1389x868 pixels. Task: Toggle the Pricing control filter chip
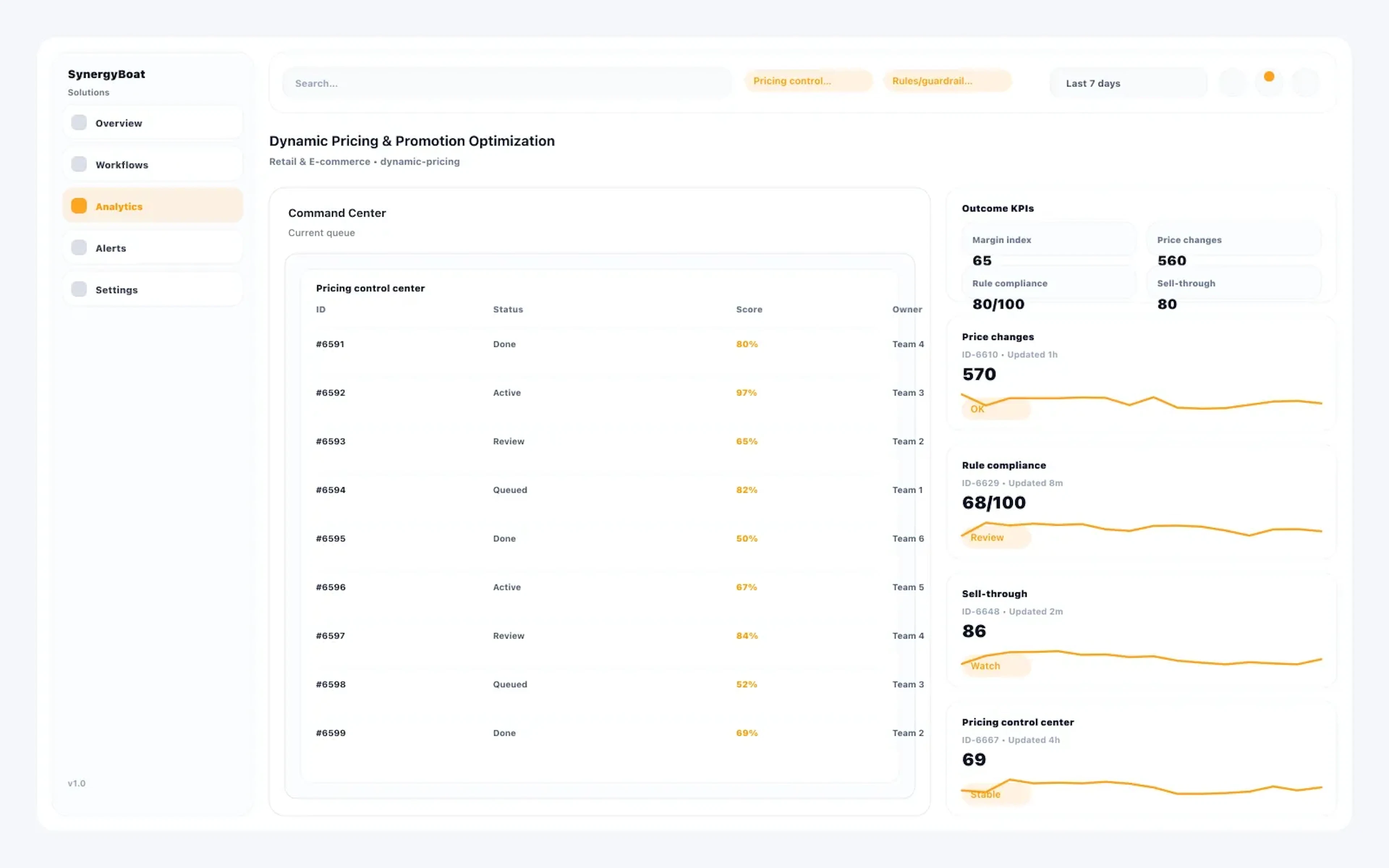point(808,80)
